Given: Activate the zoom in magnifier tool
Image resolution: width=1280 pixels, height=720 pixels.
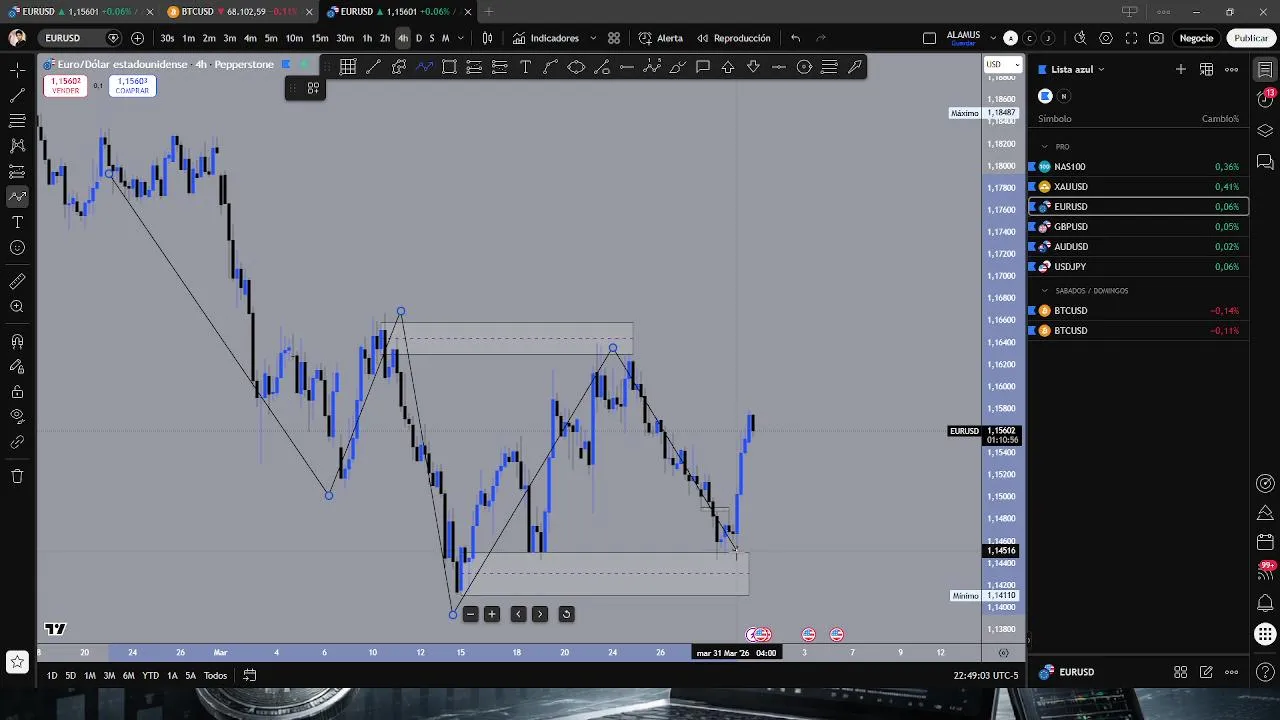Looking at the screenshot, I should 17,307.
